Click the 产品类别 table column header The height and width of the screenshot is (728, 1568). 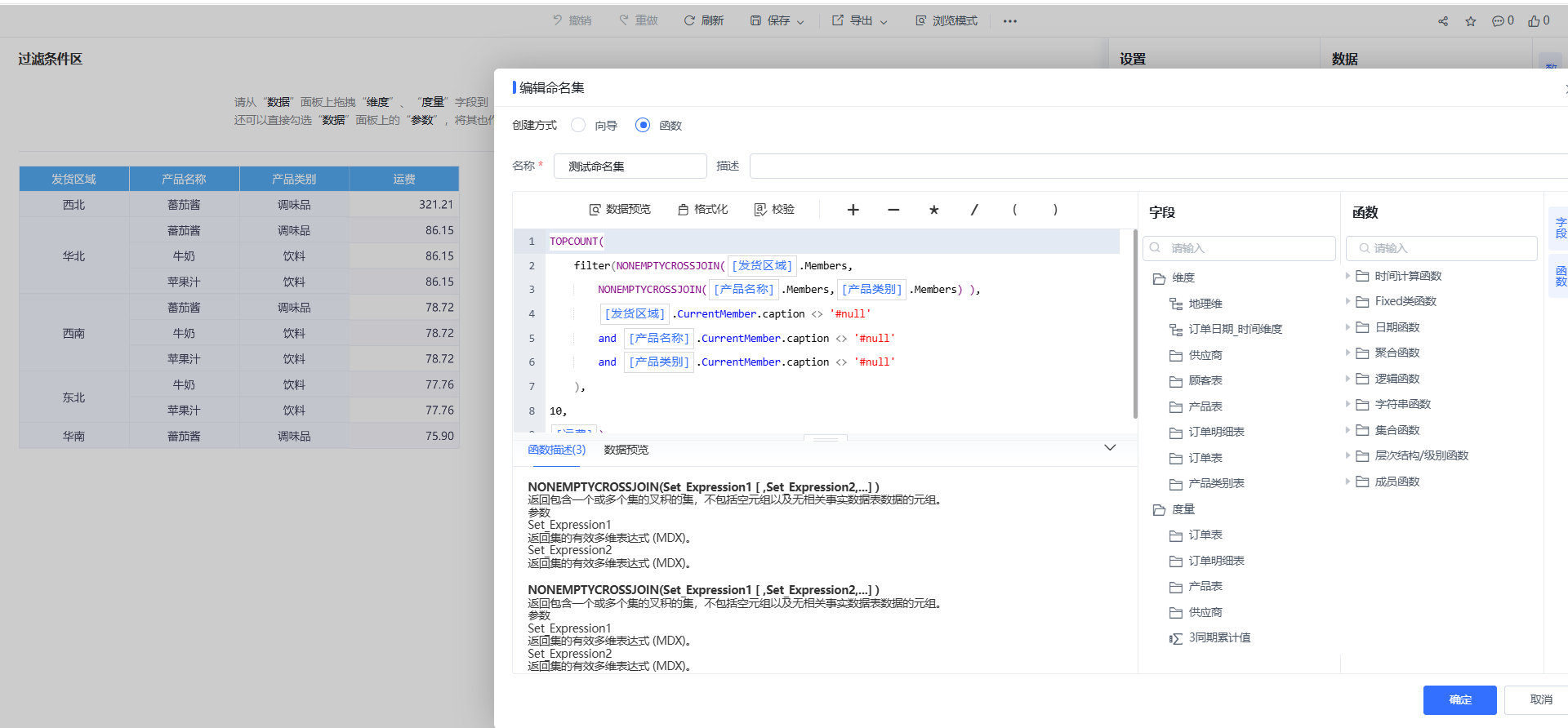(x=294, y=179)
